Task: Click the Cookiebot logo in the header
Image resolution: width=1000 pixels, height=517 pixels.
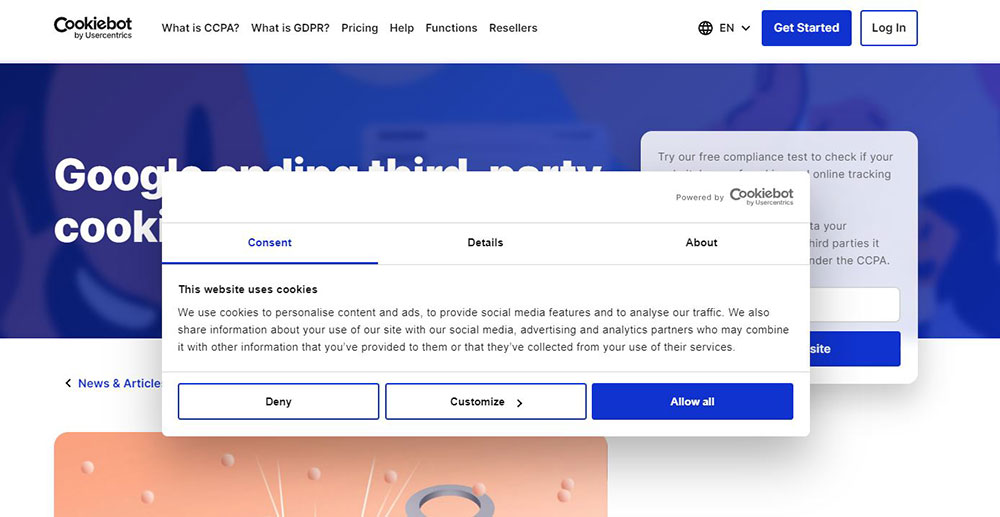Action: (x=92, y=28)
